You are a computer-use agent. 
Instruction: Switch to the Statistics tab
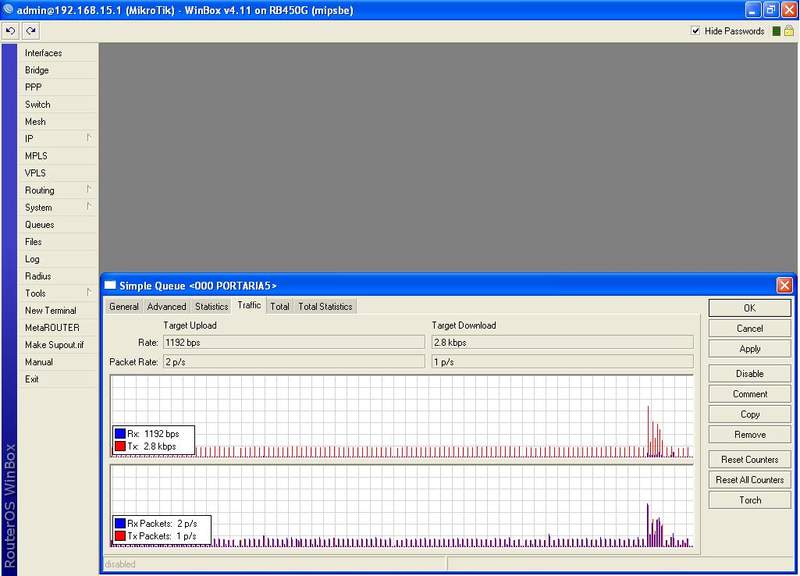coord(211,306)
